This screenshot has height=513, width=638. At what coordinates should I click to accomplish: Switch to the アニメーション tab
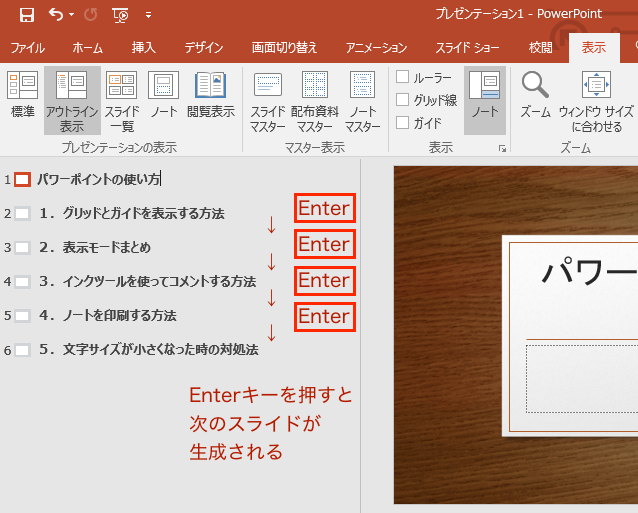pyautogui.click(x=376, y=48)
